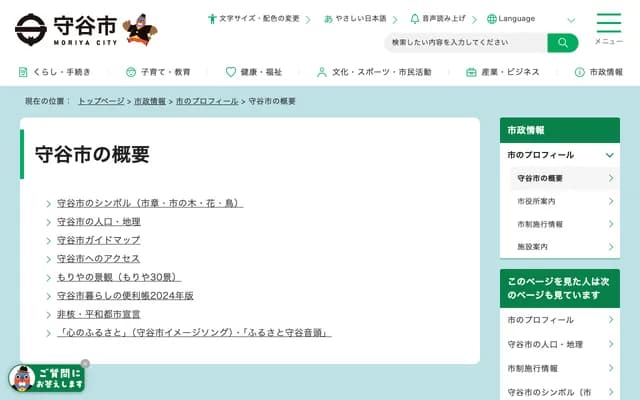Click the あ icon for やさしい日本語
Screen dimensions: 640x400
[x=328, y=19]
